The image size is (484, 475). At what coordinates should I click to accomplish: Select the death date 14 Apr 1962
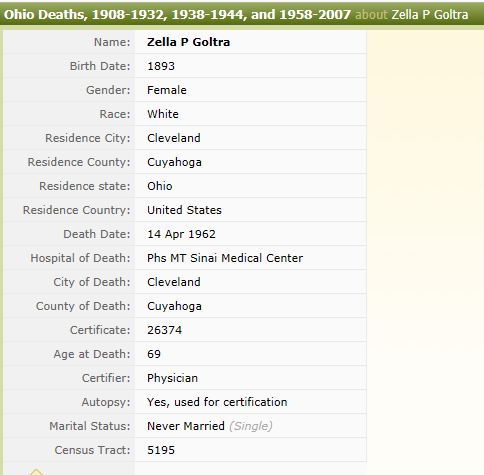[x=181, y=234]
